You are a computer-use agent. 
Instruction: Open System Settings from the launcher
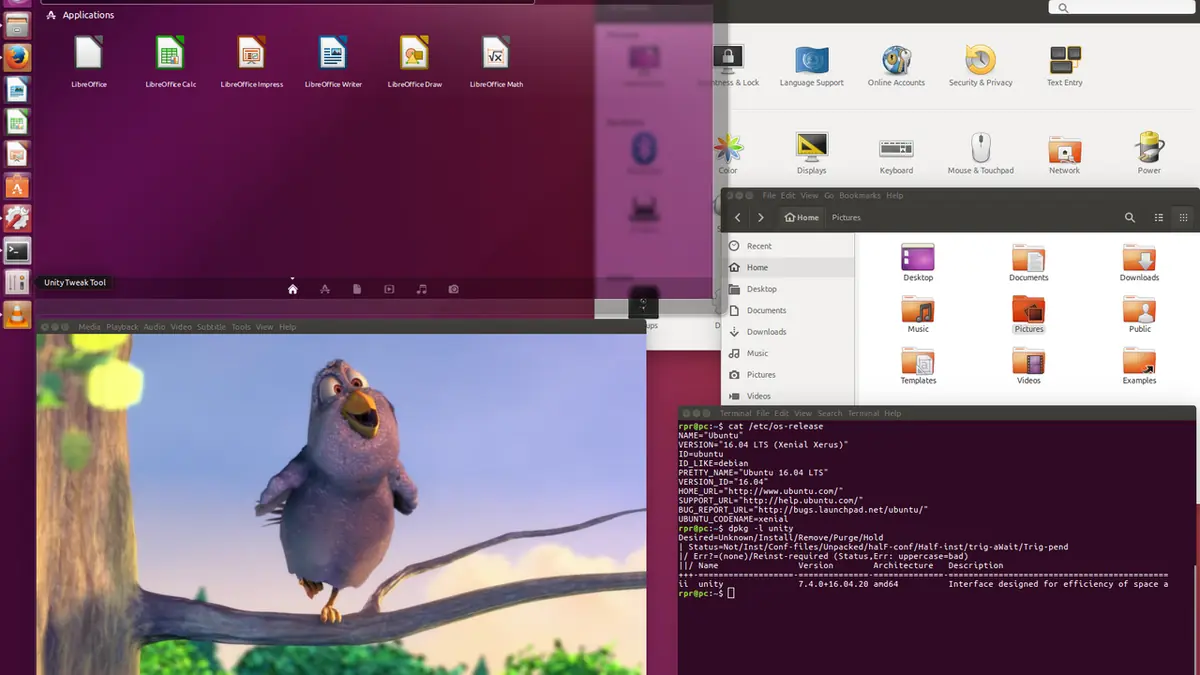tap(17, 218)
